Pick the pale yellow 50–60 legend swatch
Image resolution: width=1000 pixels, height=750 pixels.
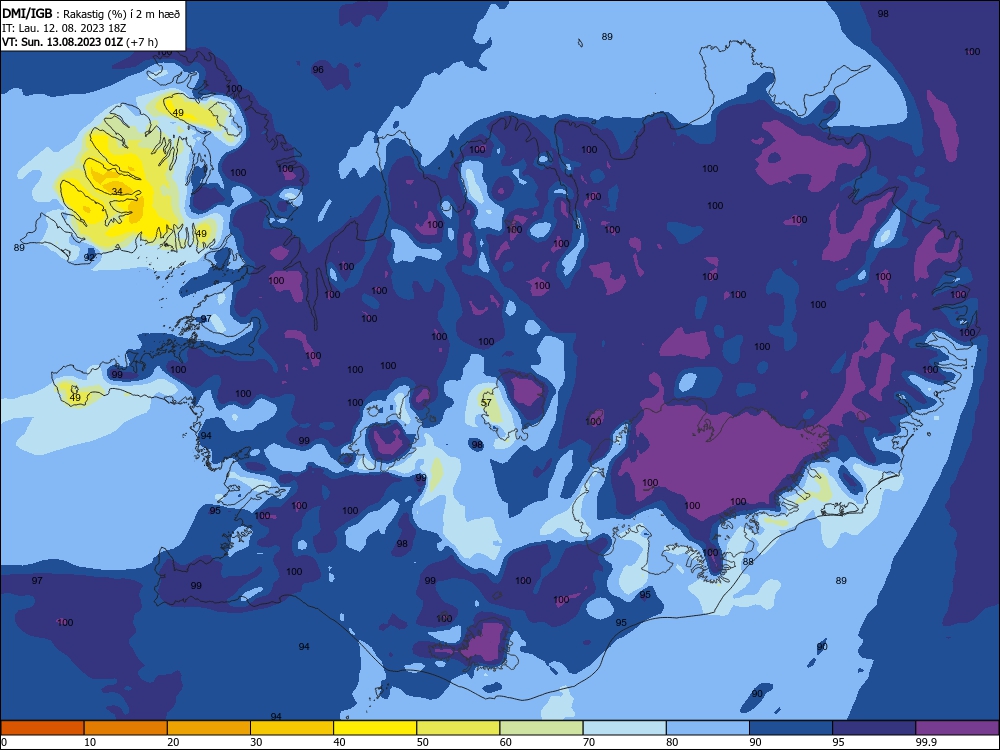(459, 728)
